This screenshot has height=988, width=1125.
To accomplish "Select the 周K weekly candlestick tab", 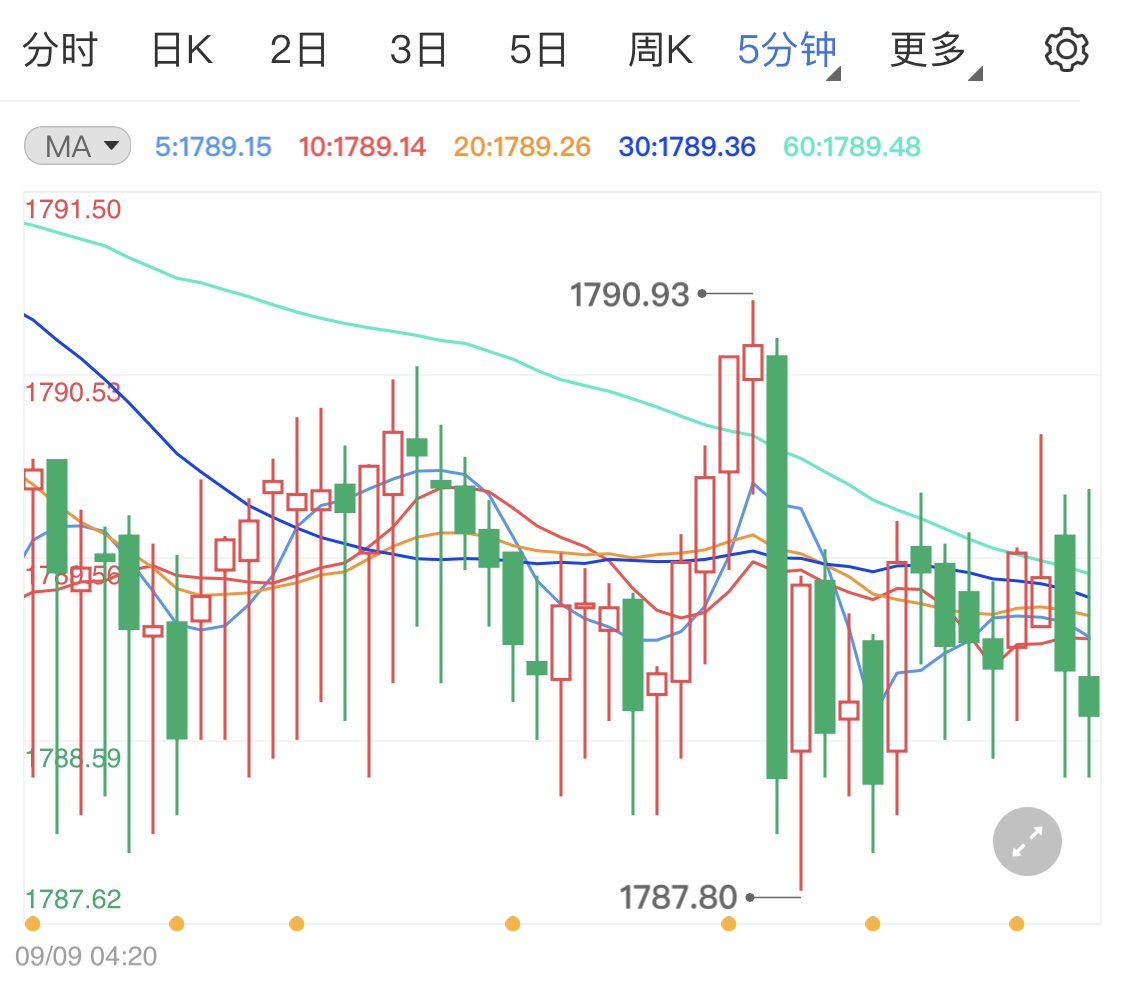I will pyautogui.click(x=660, y=50).
